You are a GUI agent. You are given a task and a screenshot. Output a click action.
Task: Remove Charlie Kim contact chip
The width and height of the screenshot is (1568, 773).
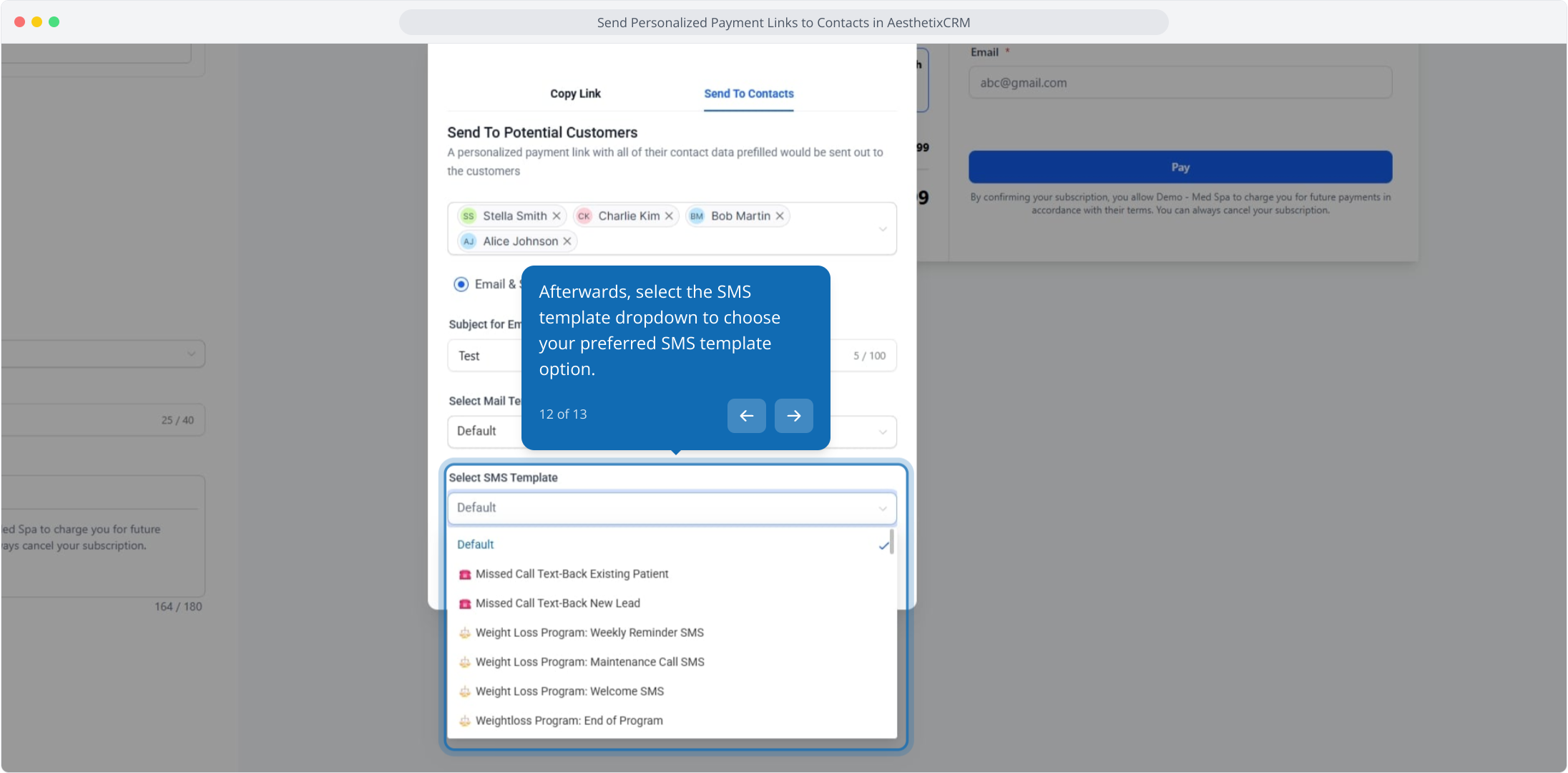click(x=669, y=216)
